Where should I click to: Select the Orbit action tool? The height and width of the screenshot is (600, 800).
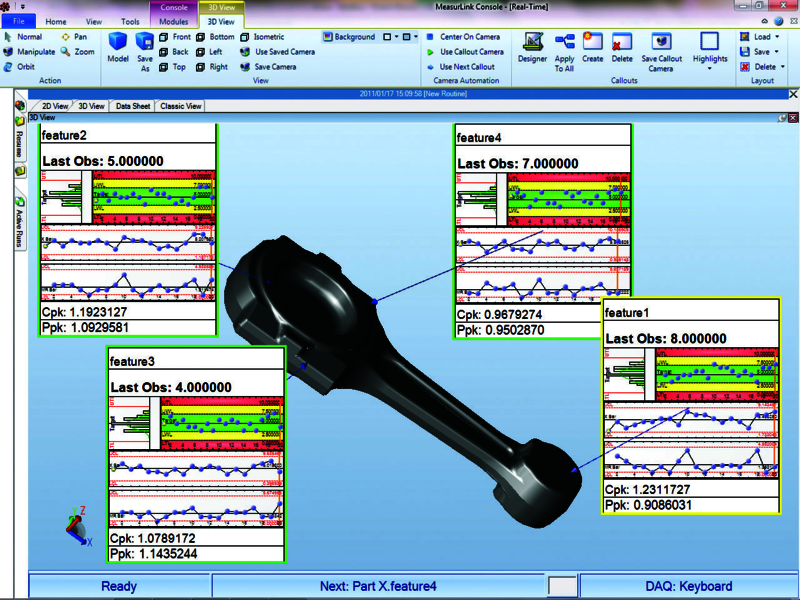click(22, 66)
